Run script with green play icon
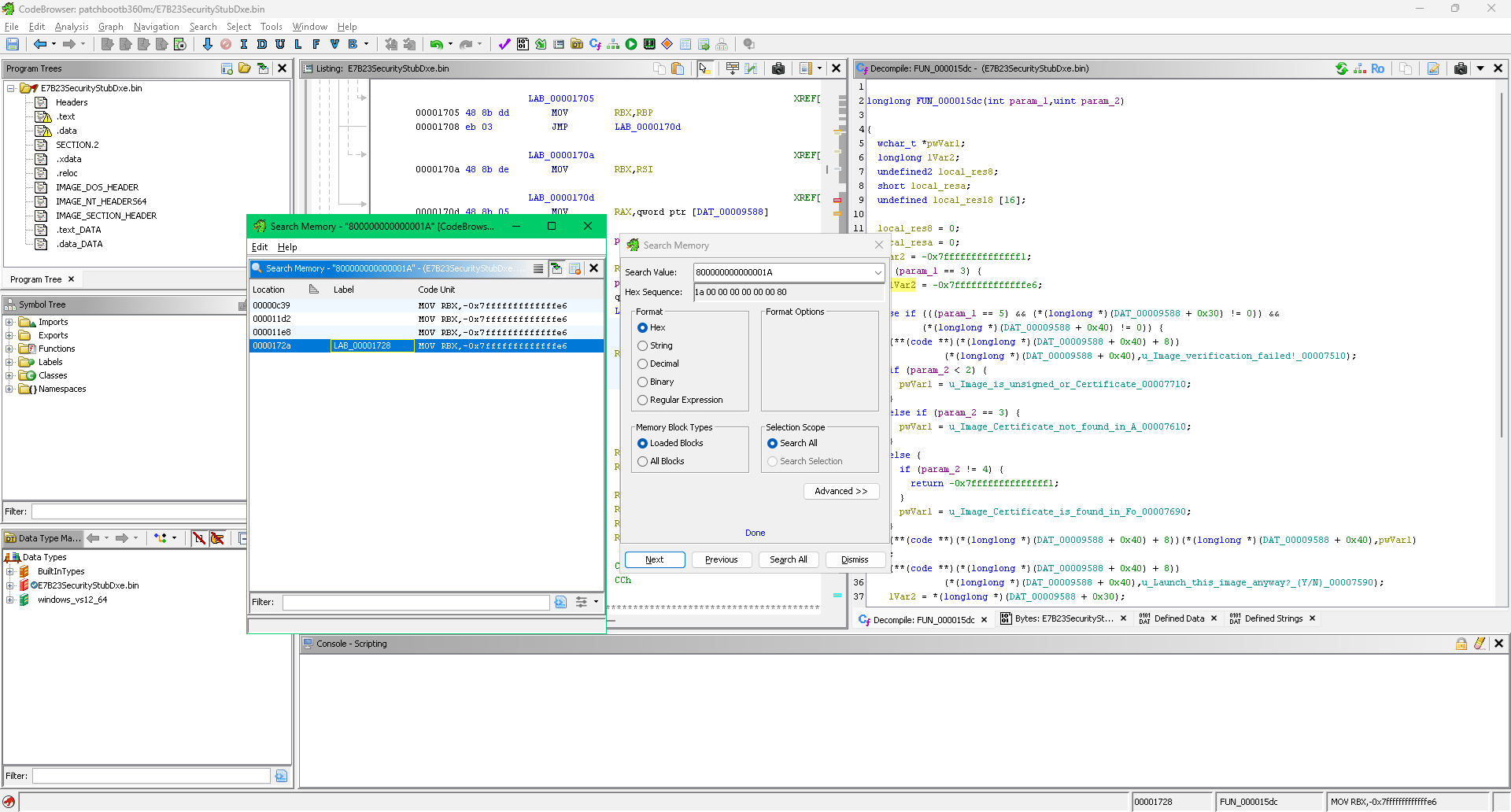The height and width of the screenshot is (812, 1511). [x=631, y=44]
